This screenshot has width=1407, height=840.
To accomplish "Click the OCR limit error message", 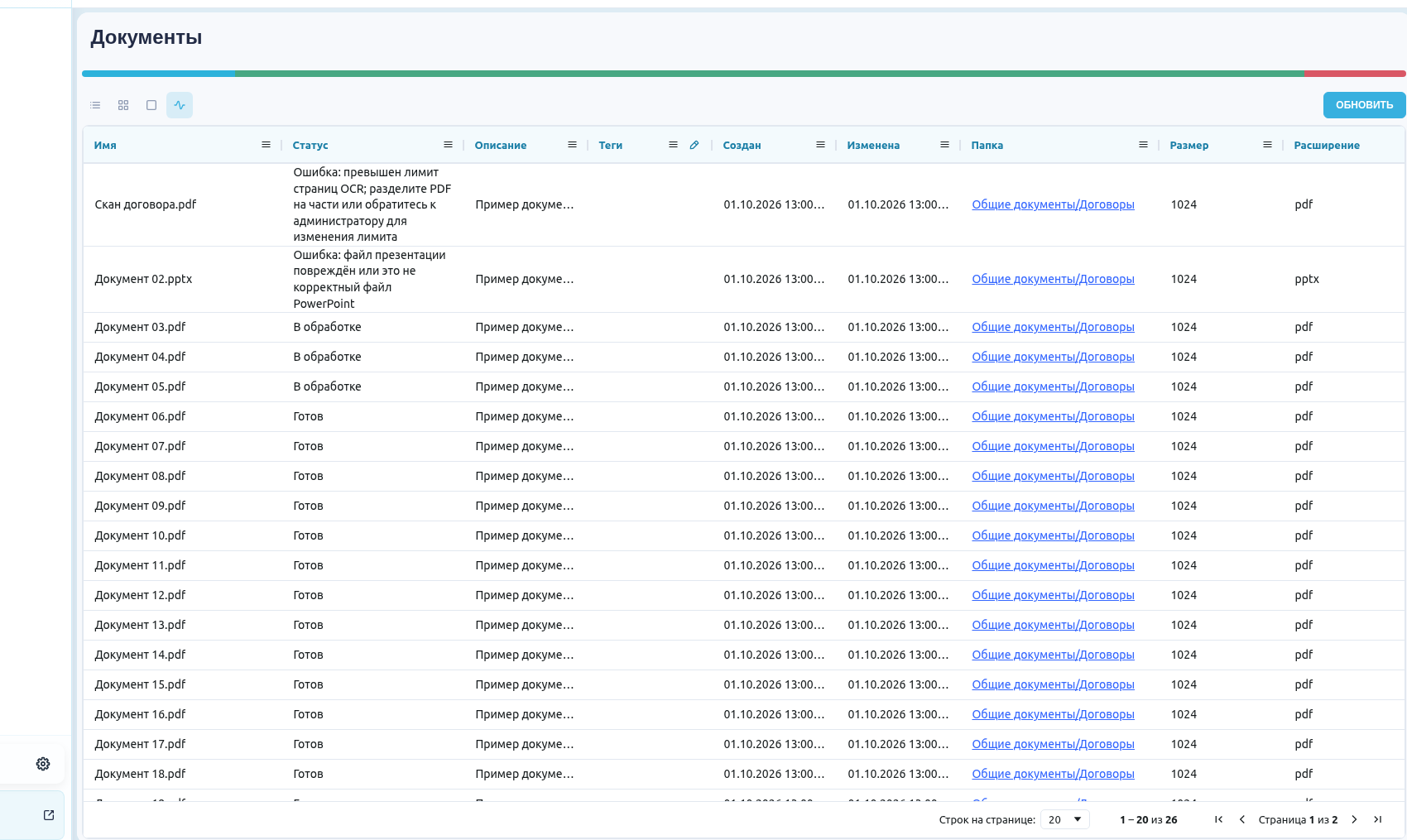I will (x=372, y=204).
